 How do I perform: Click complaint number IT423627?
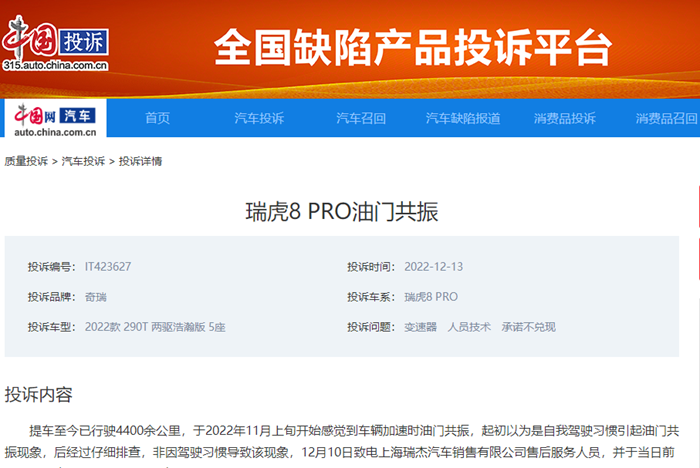[x=108, y=267]
